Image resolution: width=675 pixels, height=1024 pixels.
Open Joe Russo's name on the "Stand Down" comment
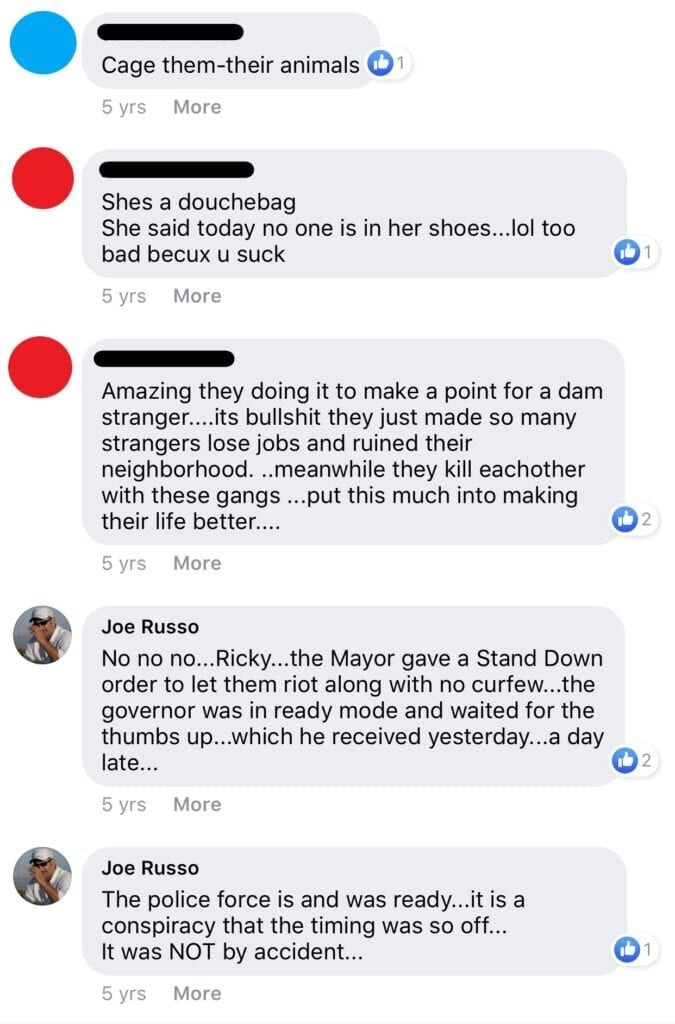click(150, 627)
